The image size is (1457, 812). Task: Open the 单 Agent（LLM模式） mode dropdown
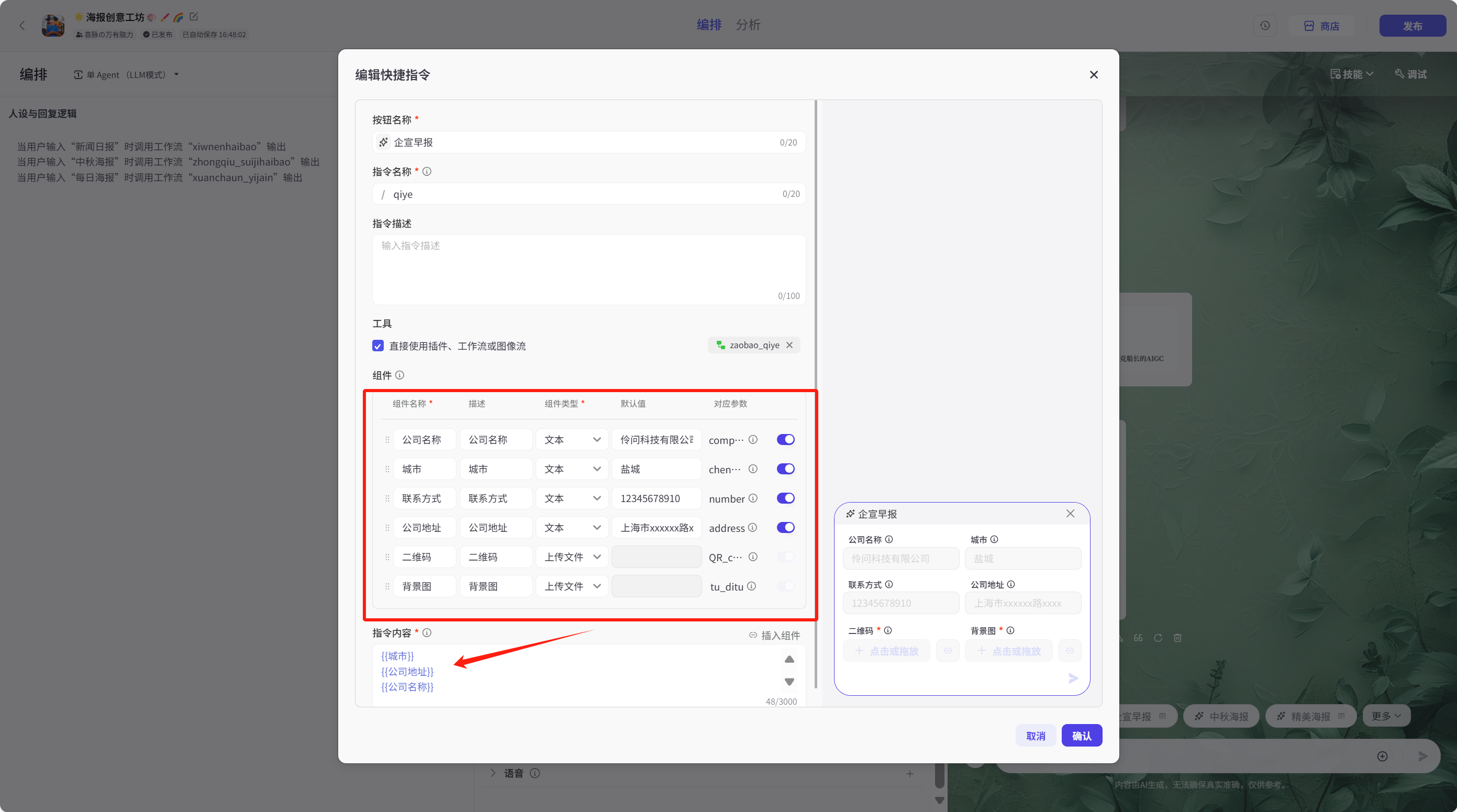tap(127, 75)
